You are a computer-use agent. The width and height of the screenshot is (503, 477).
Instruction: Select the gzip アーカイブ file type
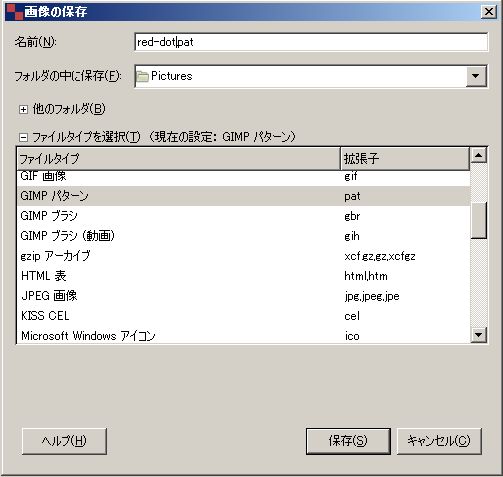click(x=243, y=256)
